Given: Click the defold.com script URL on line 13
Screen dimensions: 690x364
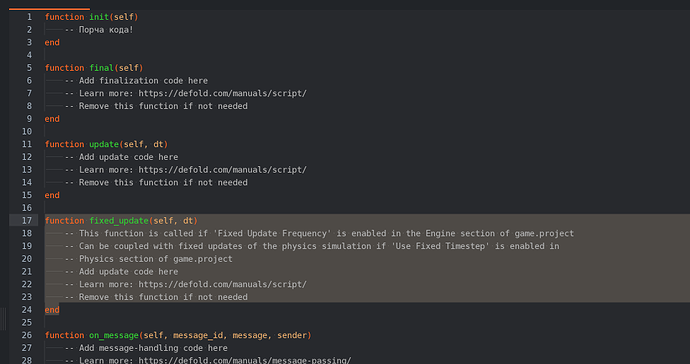Looking at the screenshot, I should [x=223, y=170].
